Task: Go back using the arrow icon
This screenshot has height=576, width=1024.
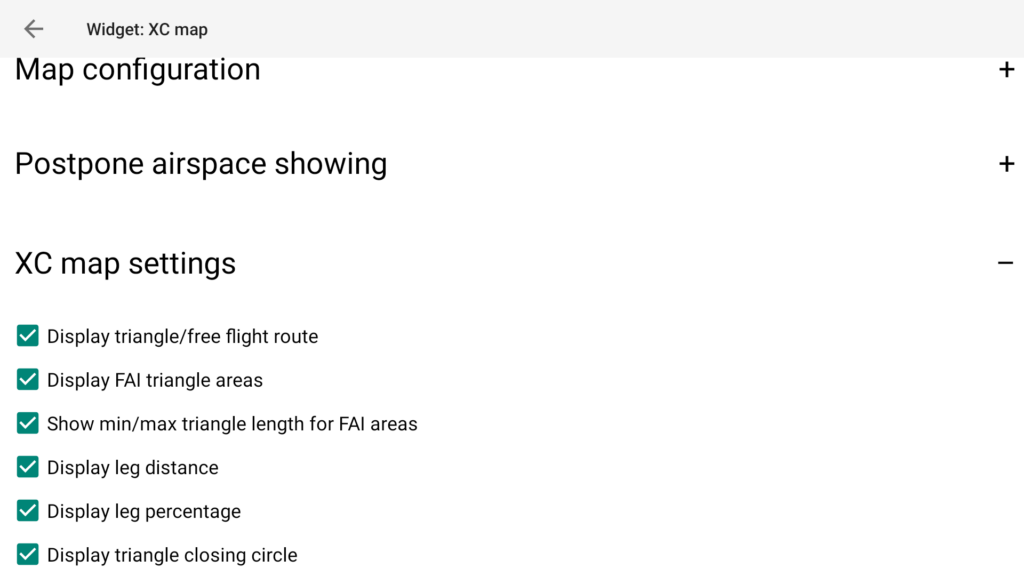Action: 34,29
